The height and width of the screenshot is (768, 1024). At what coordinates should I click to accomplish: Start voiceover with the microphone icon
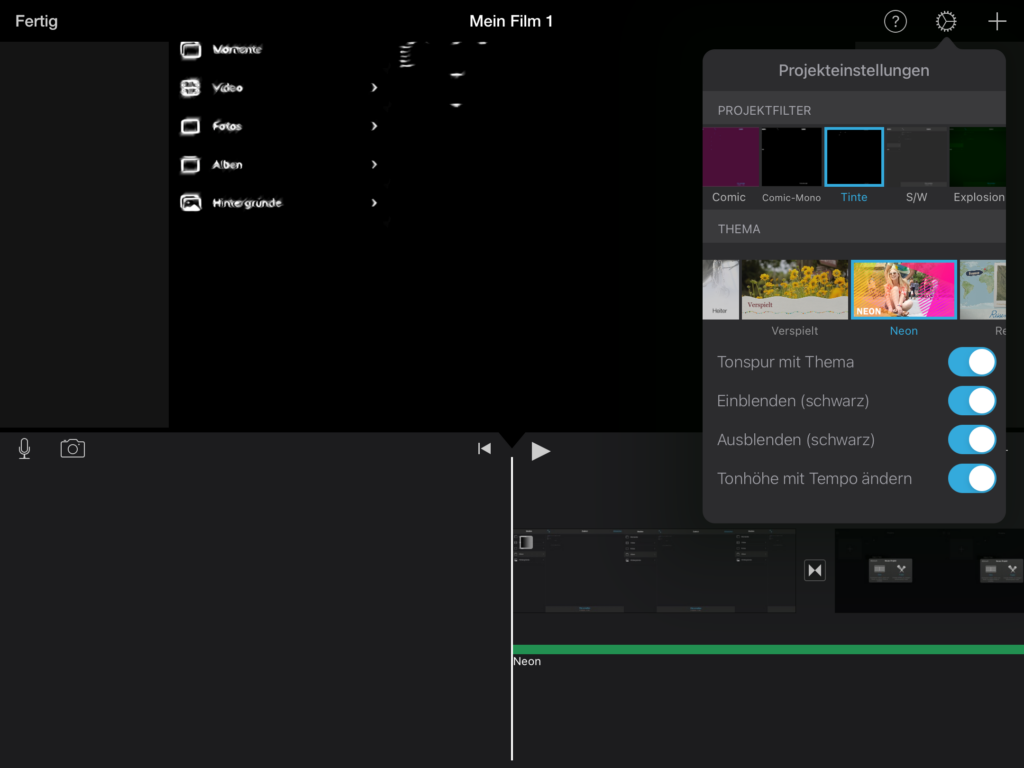pyautogui.click(x=24, y=449)
